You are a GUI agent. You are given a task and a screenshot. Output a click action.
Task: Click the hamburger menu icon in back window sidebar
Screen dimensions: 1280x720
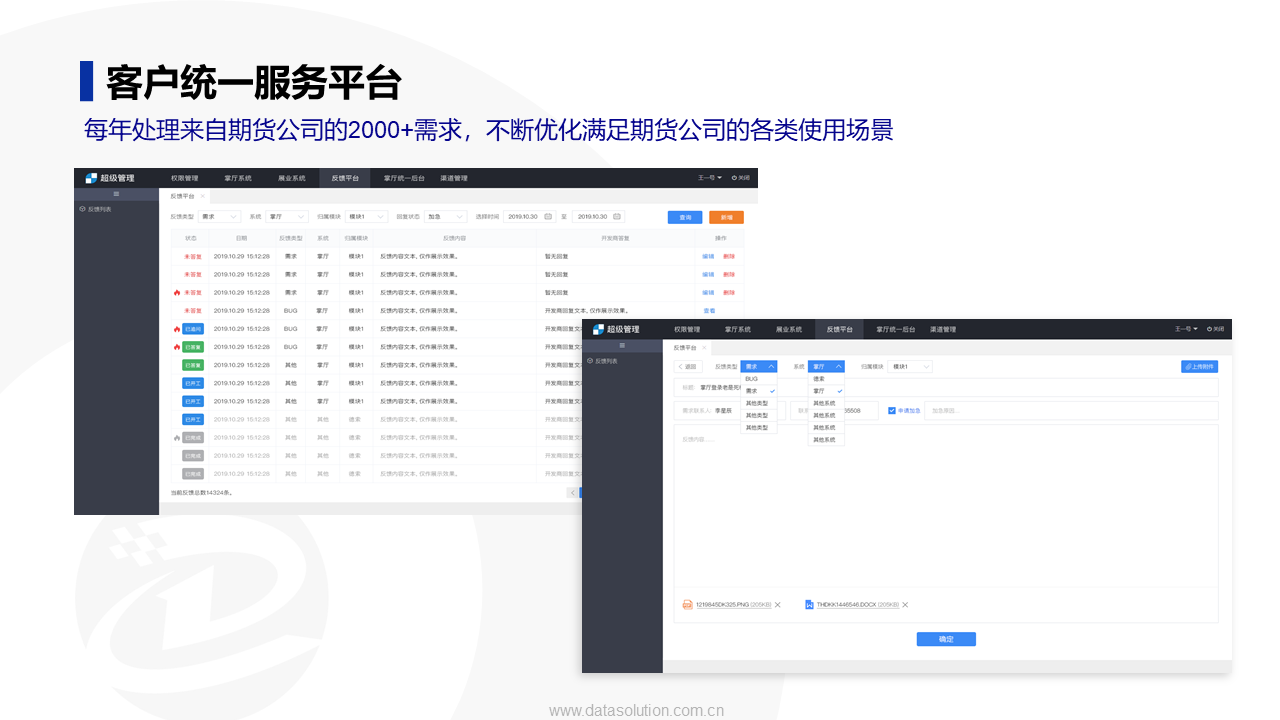click(x=116, y=194)
